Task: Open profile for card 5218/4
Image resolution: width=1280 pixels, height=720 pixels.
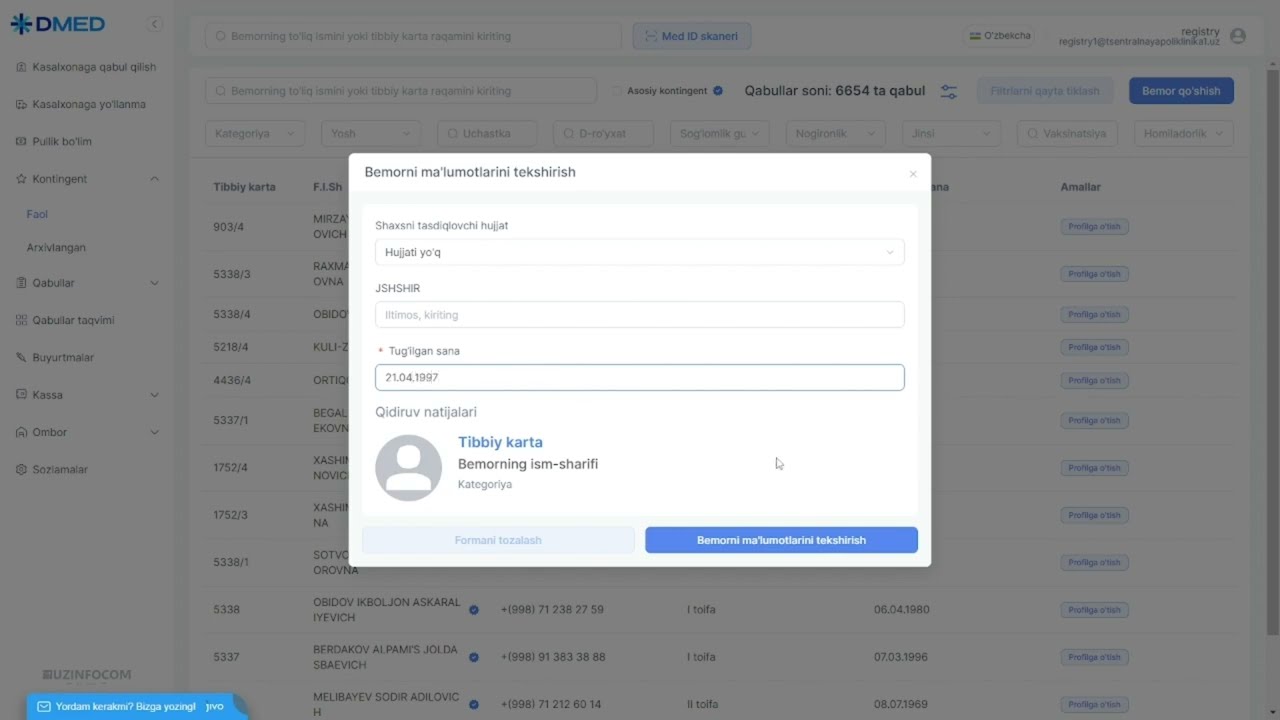Action: click(x=1095, y=347)
